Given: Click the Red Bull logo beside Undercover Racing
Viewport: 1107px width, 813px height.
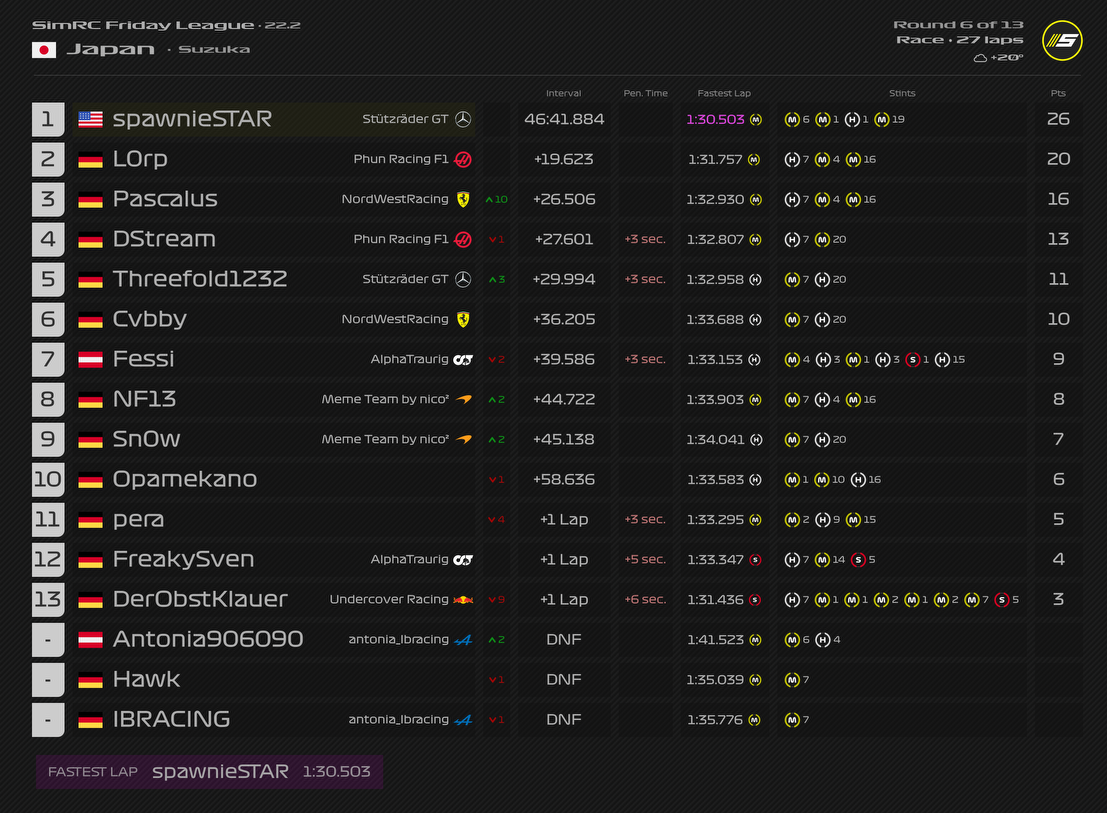Looking at the screenshot, I should pyautogui.click(x=463, y=599).
